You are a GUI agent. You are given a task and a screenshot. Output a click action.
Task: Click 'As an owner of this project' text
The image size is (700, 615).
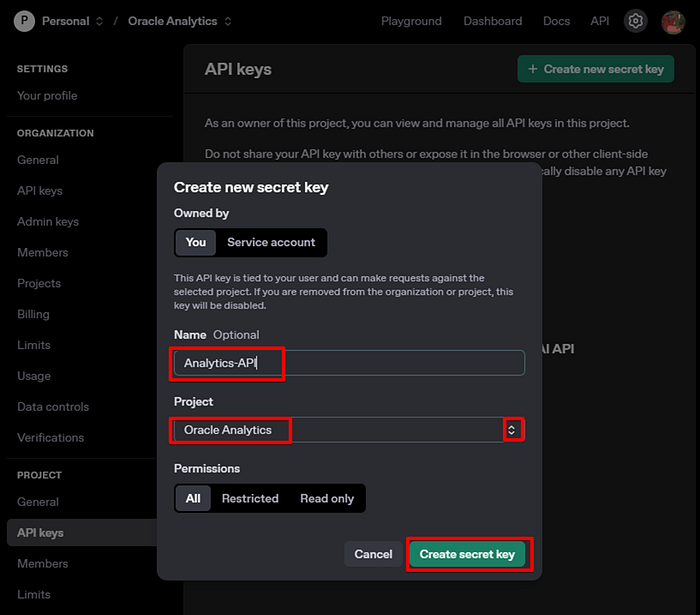tap(417, 123)
